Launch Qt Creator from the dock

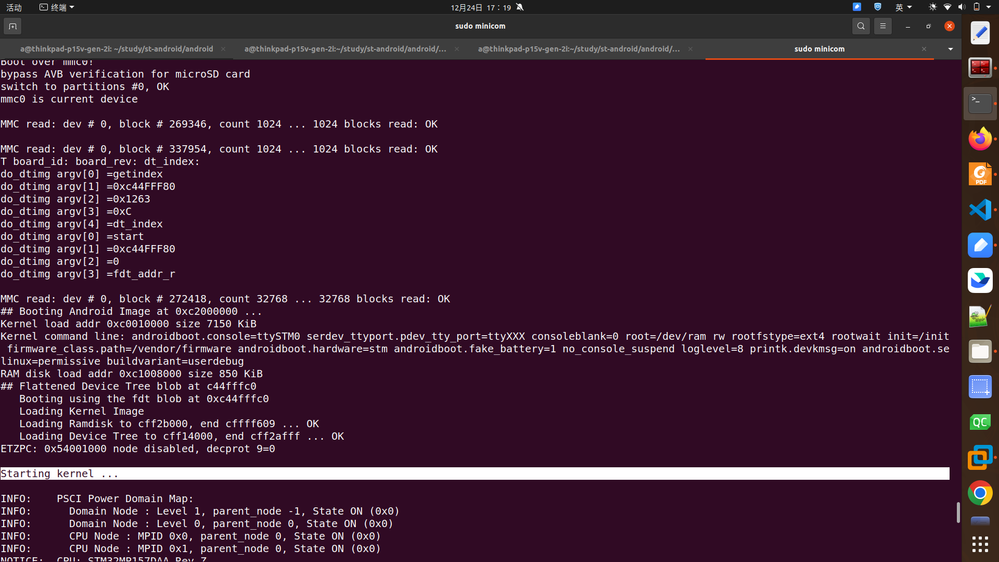[980, 422]
